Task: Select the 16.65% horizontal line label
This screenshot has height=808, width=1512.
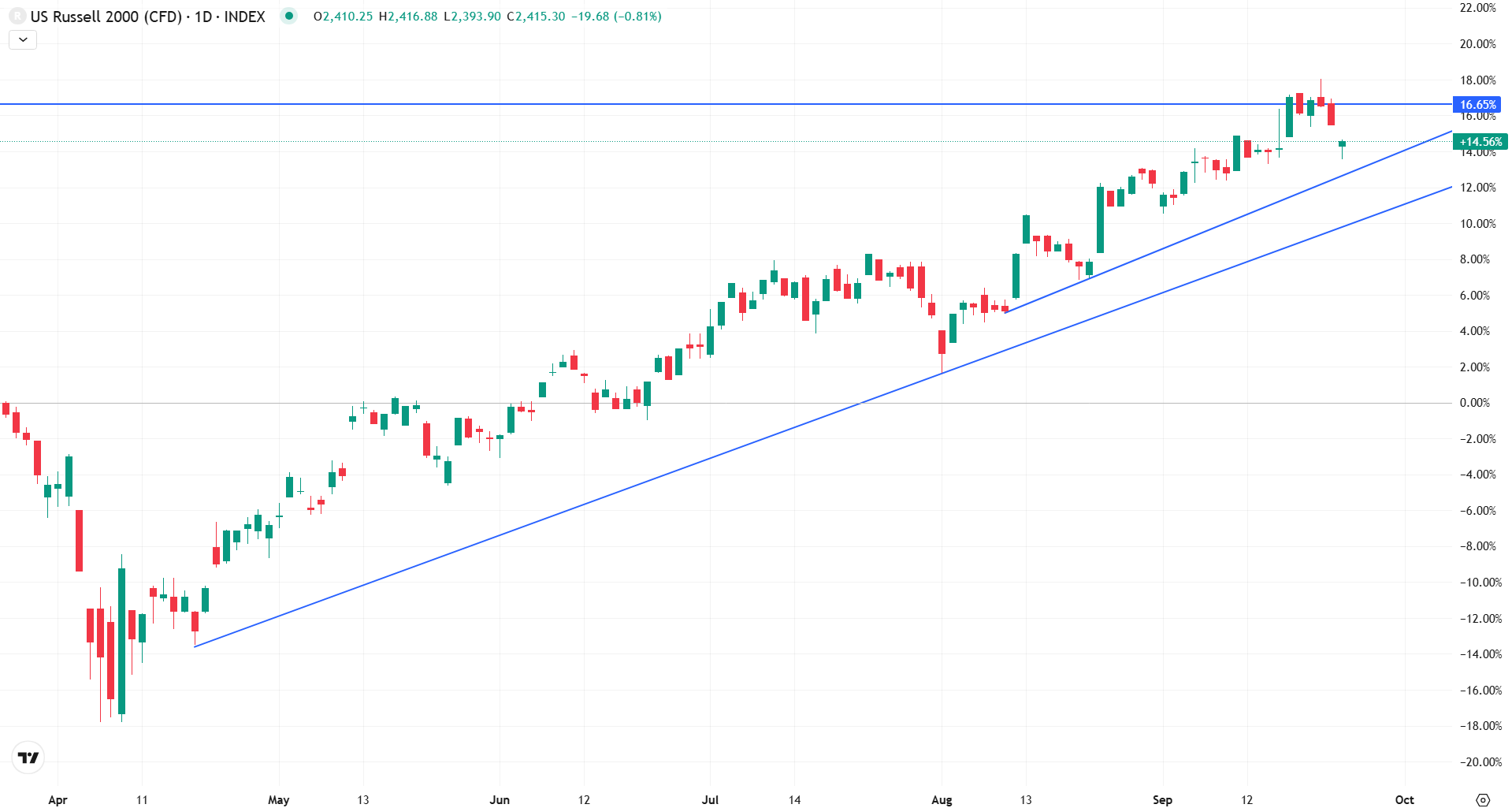Action: 1477,104
